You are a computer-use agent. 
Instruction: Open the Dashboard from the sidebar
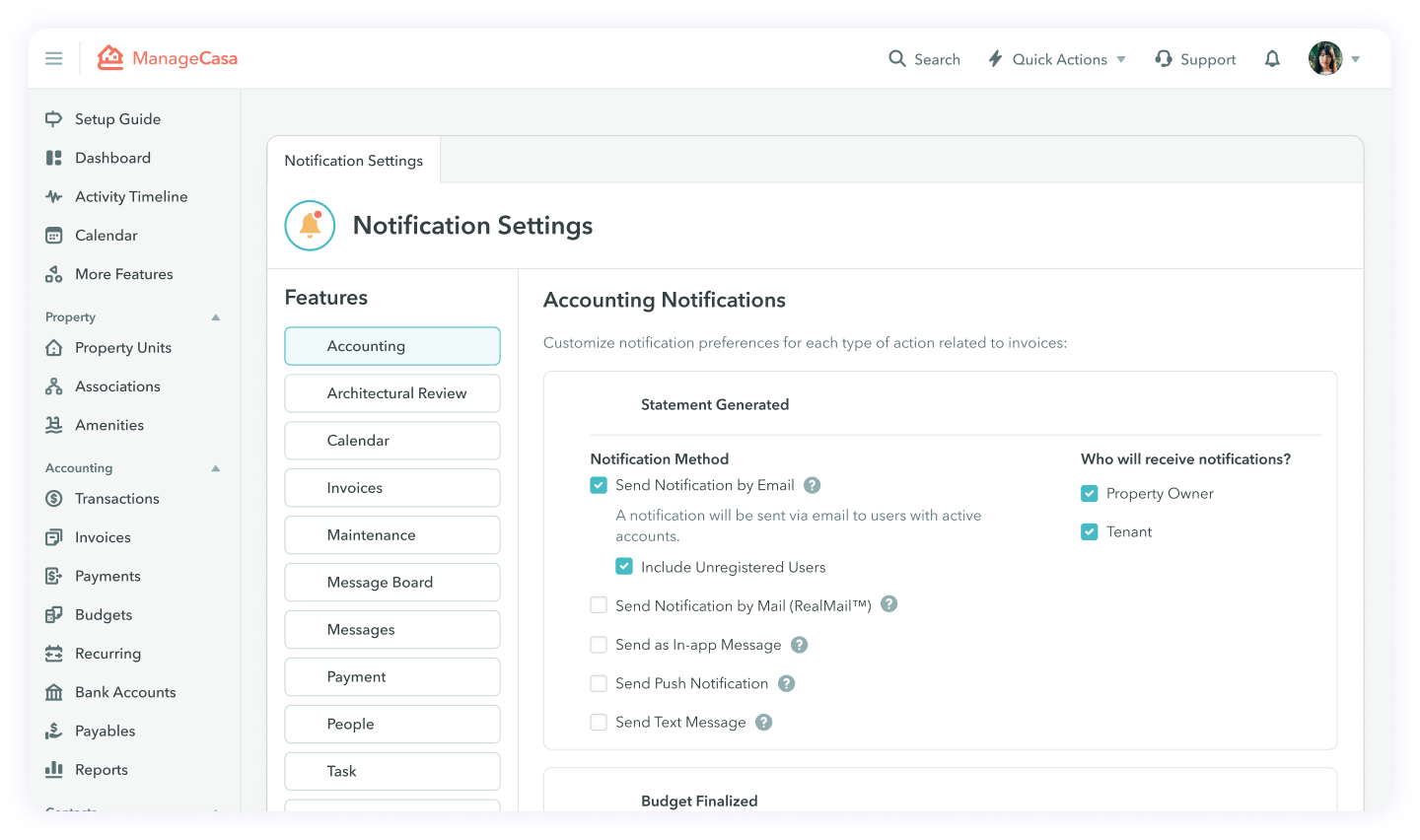point(113,158)
